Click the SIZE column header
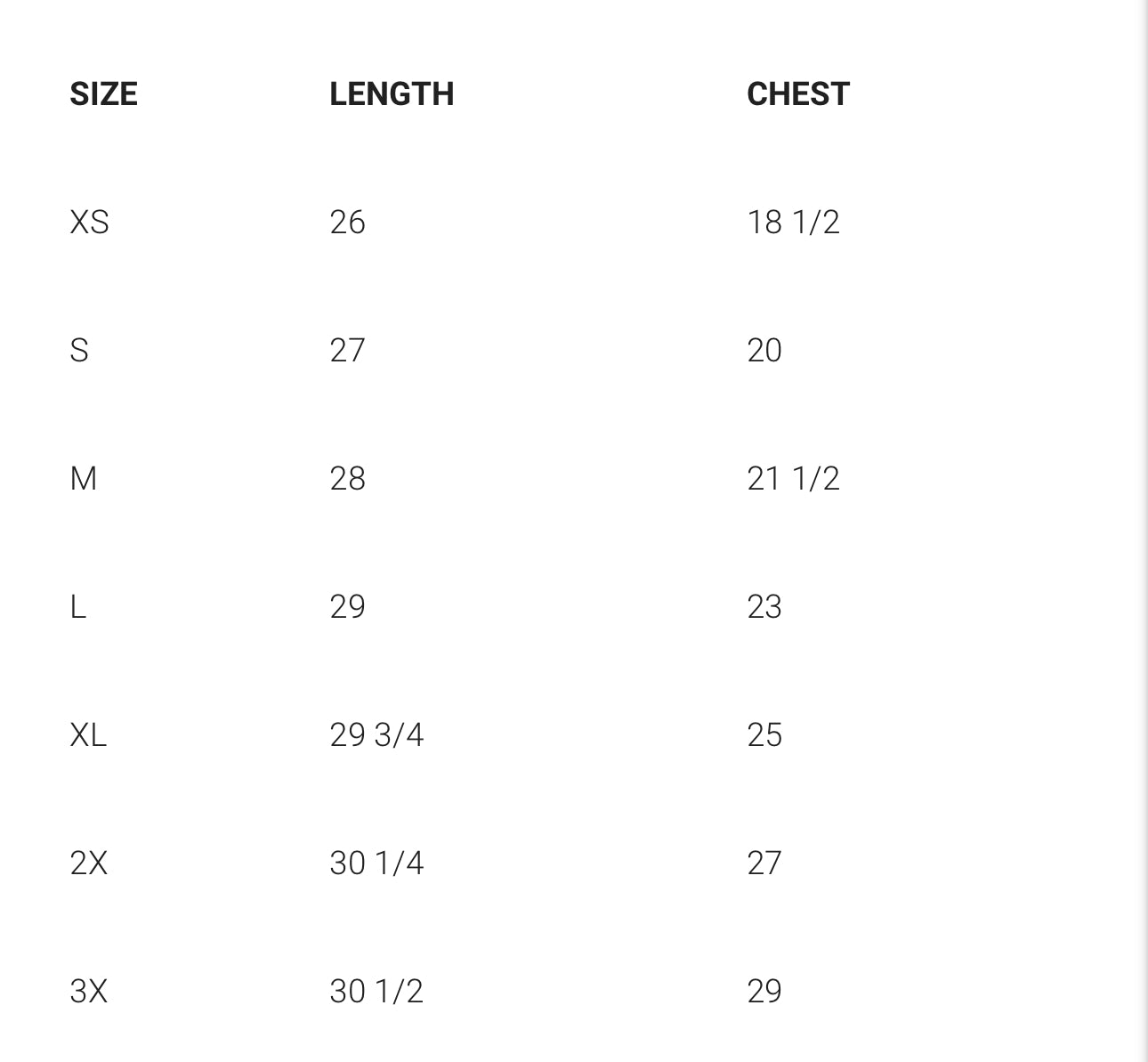The width and height of the screenshot is (1148, 1062). tap(103, 93)
